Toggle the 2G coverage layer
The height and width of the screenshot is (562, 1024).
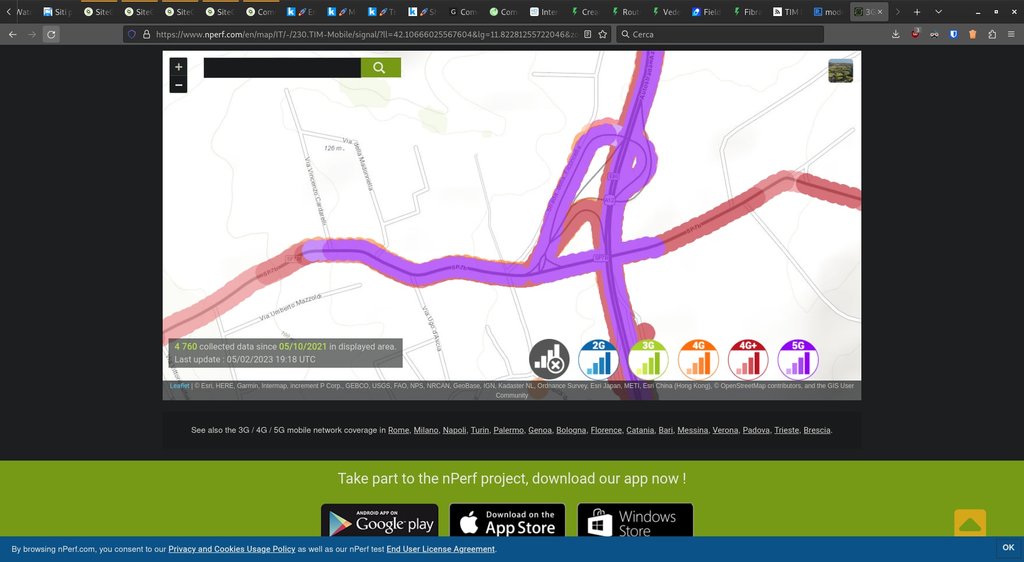point(598,359)
